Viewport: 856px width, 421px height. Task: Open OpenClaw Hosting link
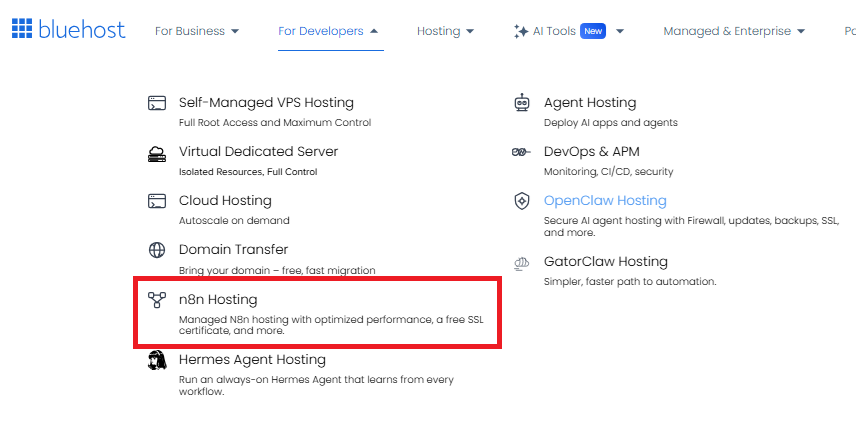pos(605,200)
